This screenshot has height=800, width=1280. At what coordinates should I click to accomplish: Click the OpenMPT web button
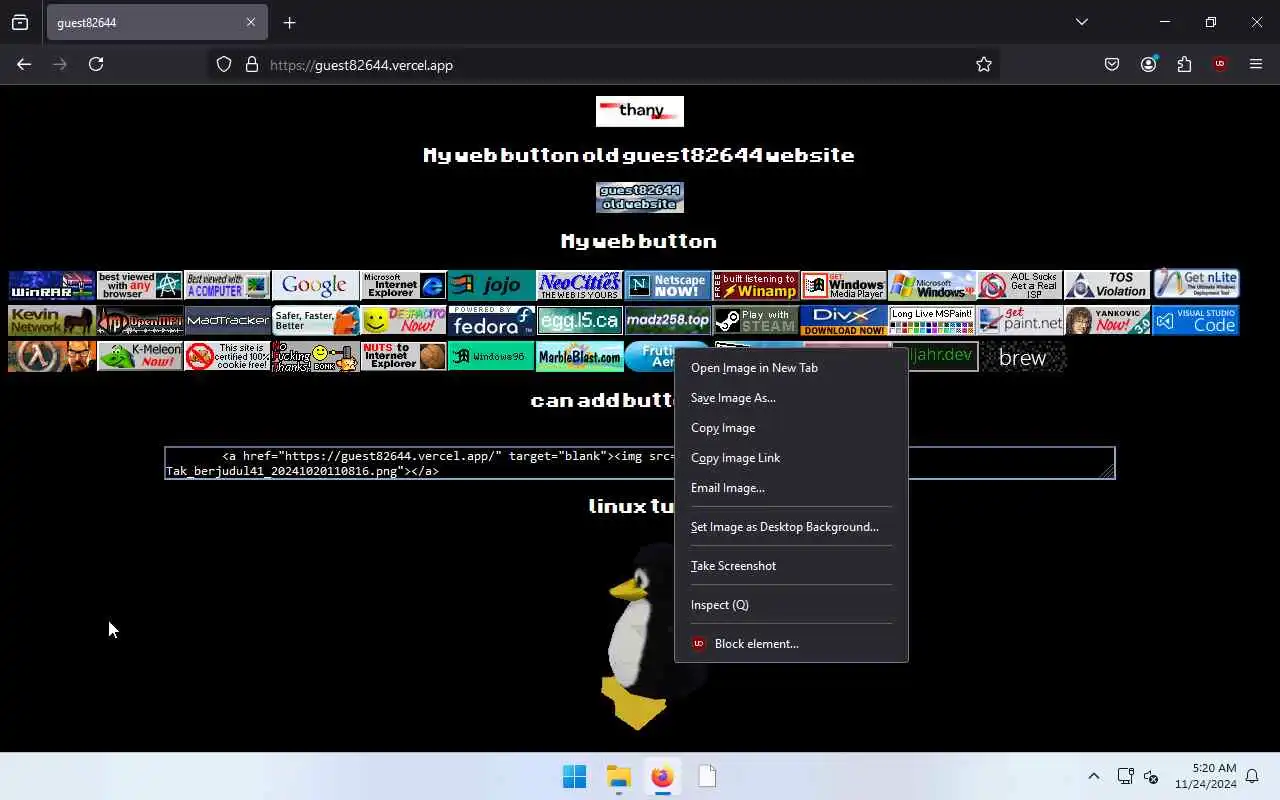click(x=139, y=321)
